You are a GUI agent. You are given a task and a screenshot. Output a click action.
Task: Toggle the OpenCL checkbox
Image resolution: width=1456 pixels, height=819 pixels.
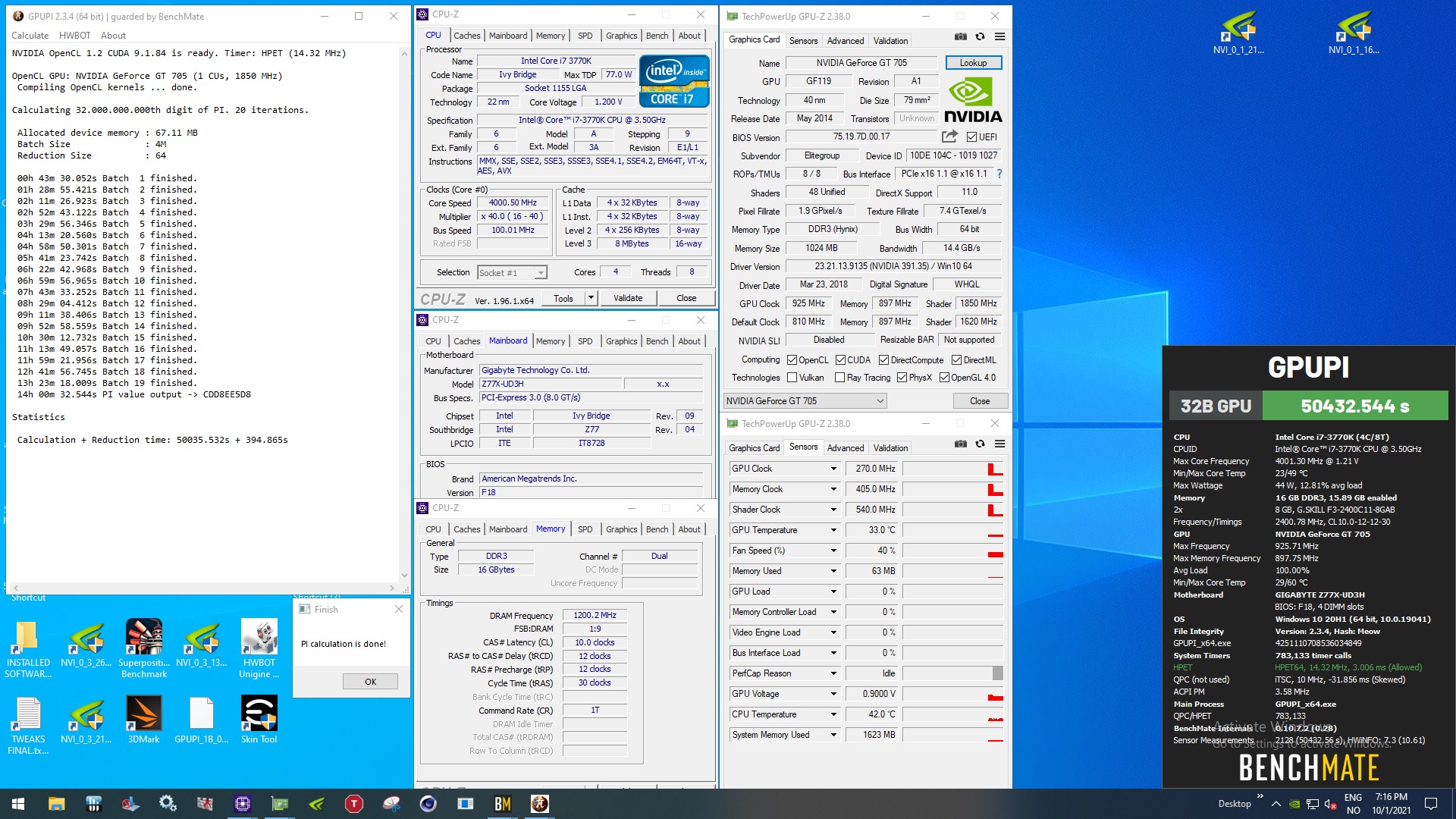point(792,360)
